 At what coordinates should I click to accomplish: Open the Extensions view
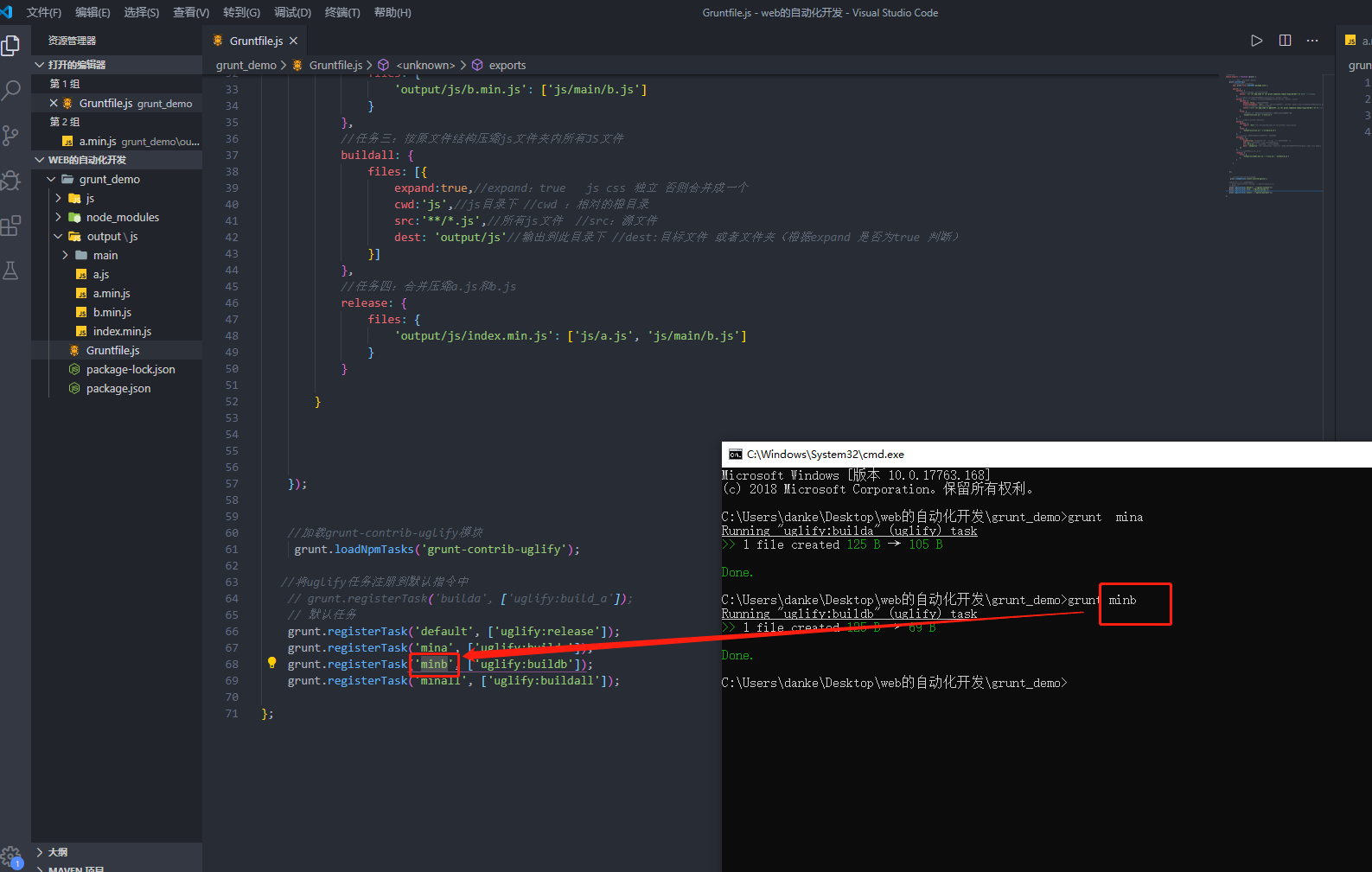pos(11,226)
